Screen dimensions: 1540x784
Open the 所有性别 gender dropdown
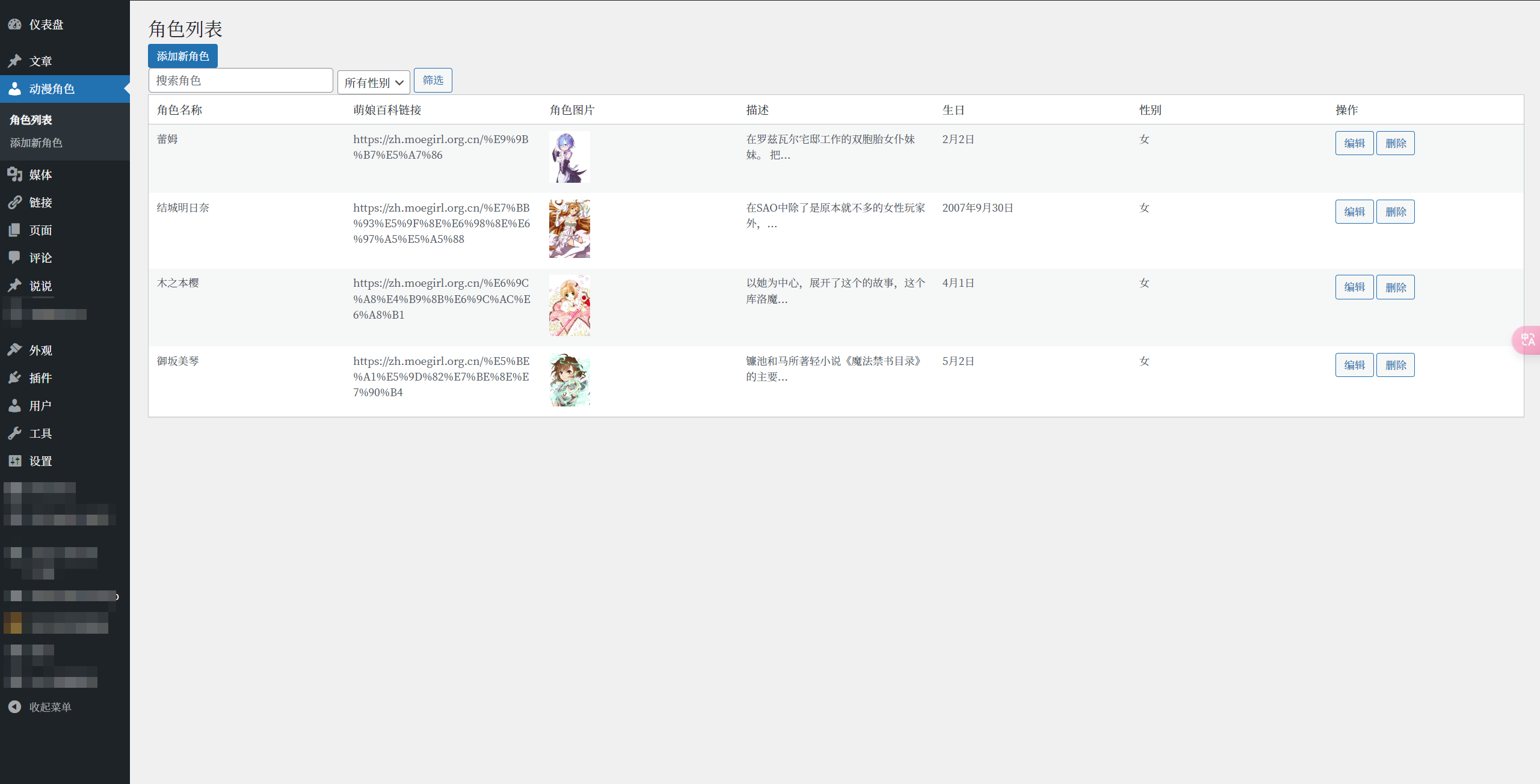[374, 82]
